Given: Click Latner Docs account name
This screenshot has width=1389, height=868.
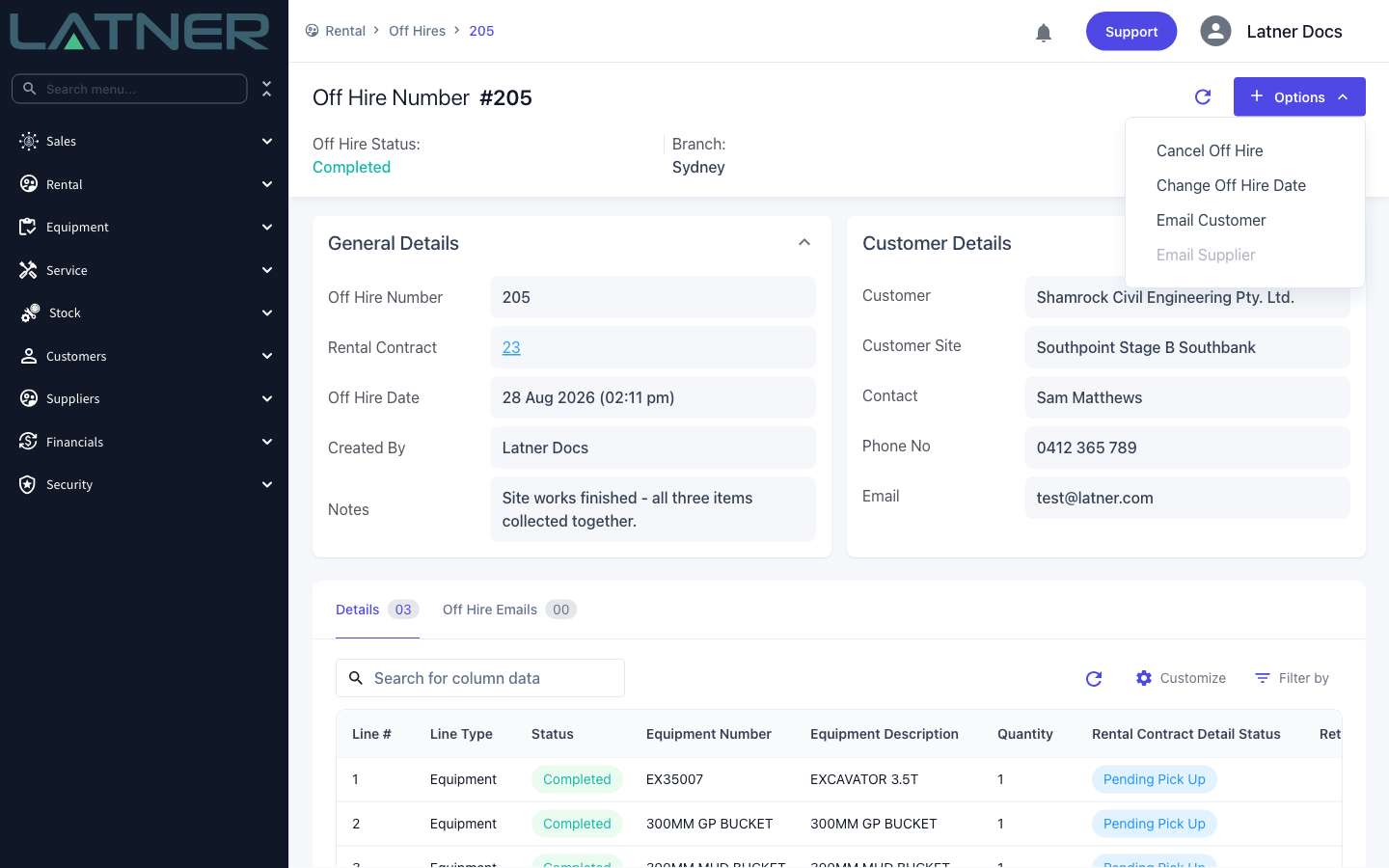Looking at the screenshot, I should tap(1294, 31).
